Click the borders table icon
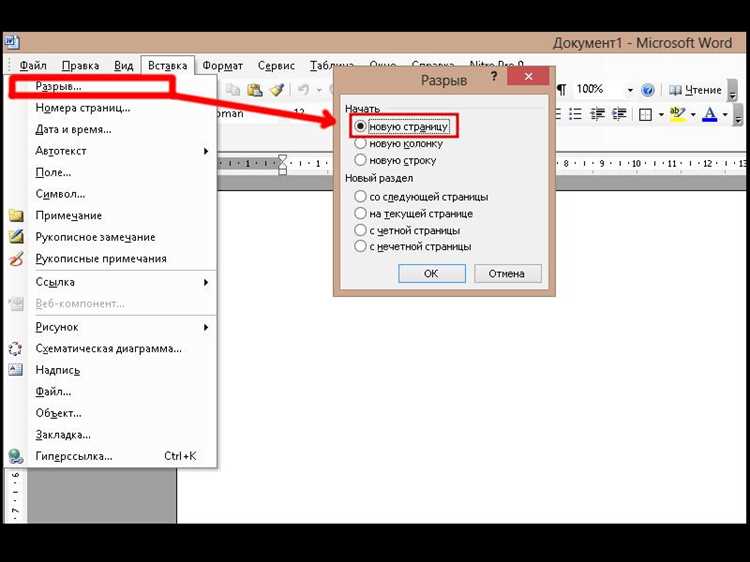Image resolution: width=750 pixels, height=562 pixels. (x=645, y=114)
